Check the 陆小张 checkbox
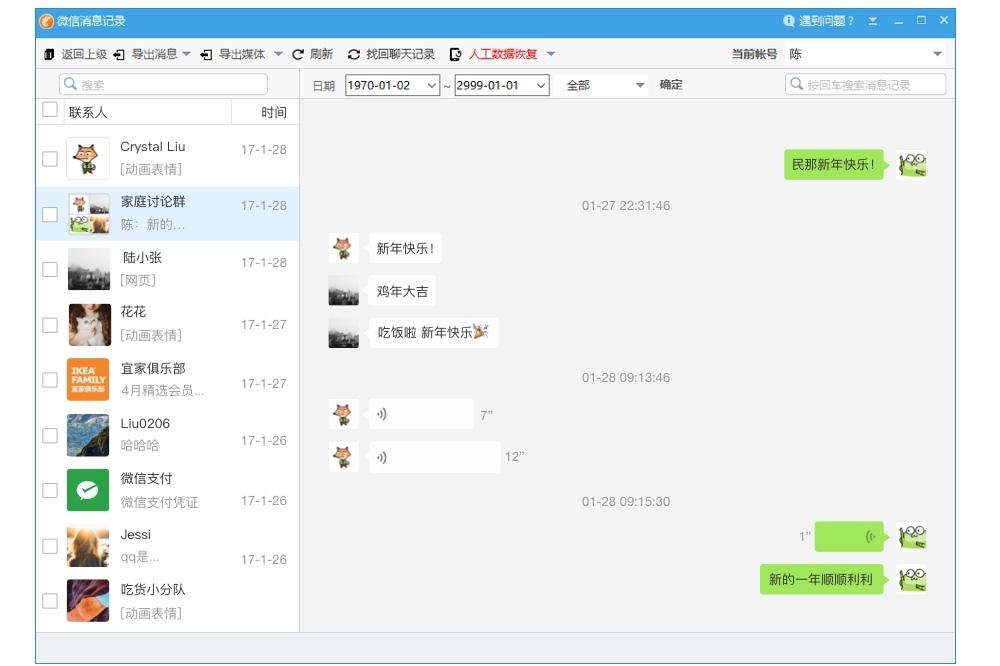The width and height of the screenshot is (1000, 666). (x=50, y=269)
